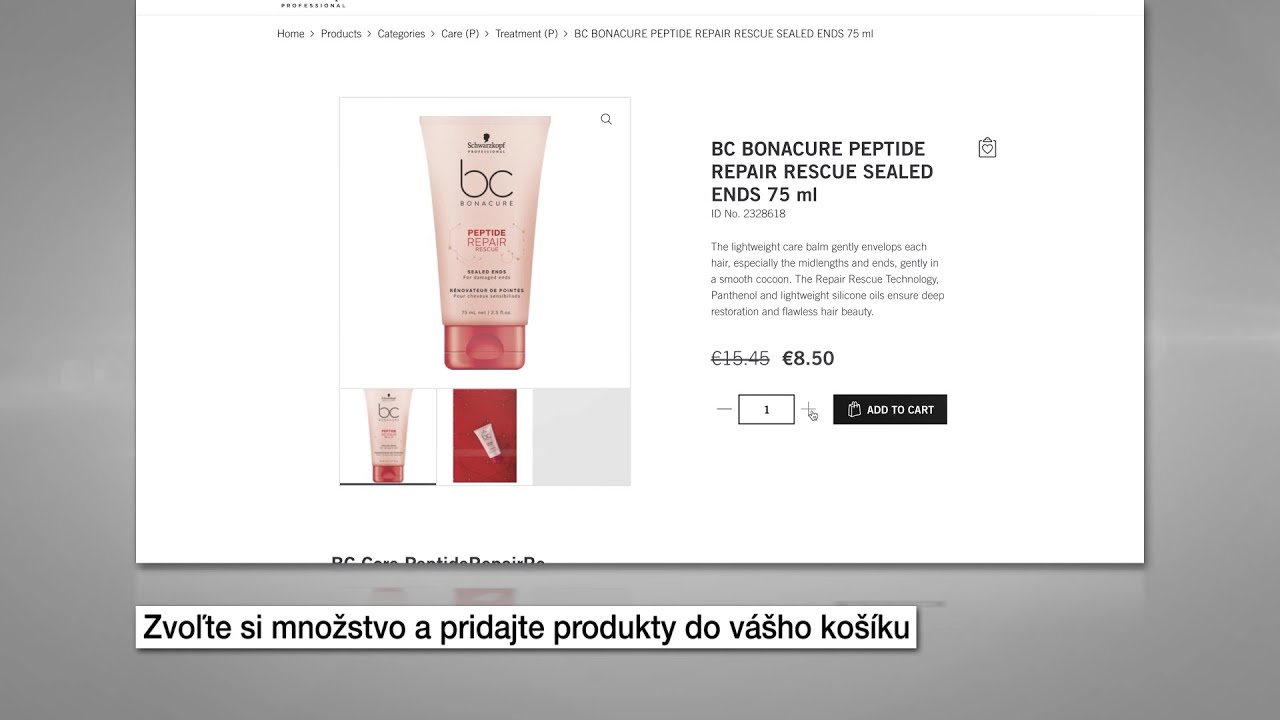The image size is (1280, 720).
Task: Click the product ID No. 2328618 text
Action: [748, 213]
